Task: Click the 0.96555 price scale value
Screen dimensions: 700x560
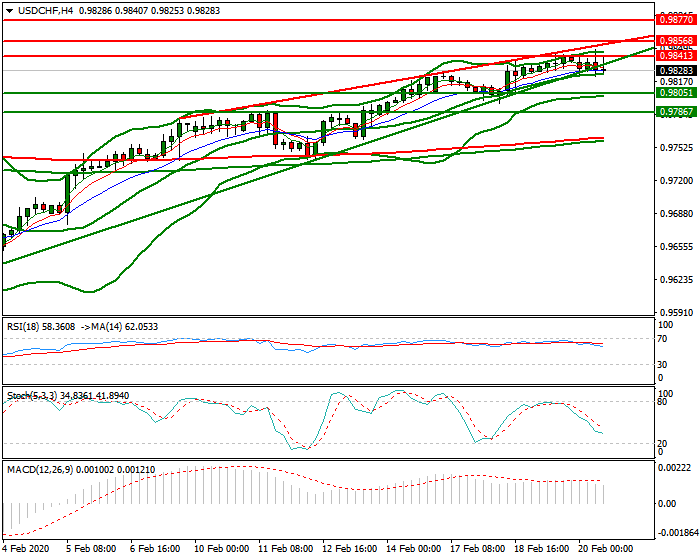Action: 676,247
